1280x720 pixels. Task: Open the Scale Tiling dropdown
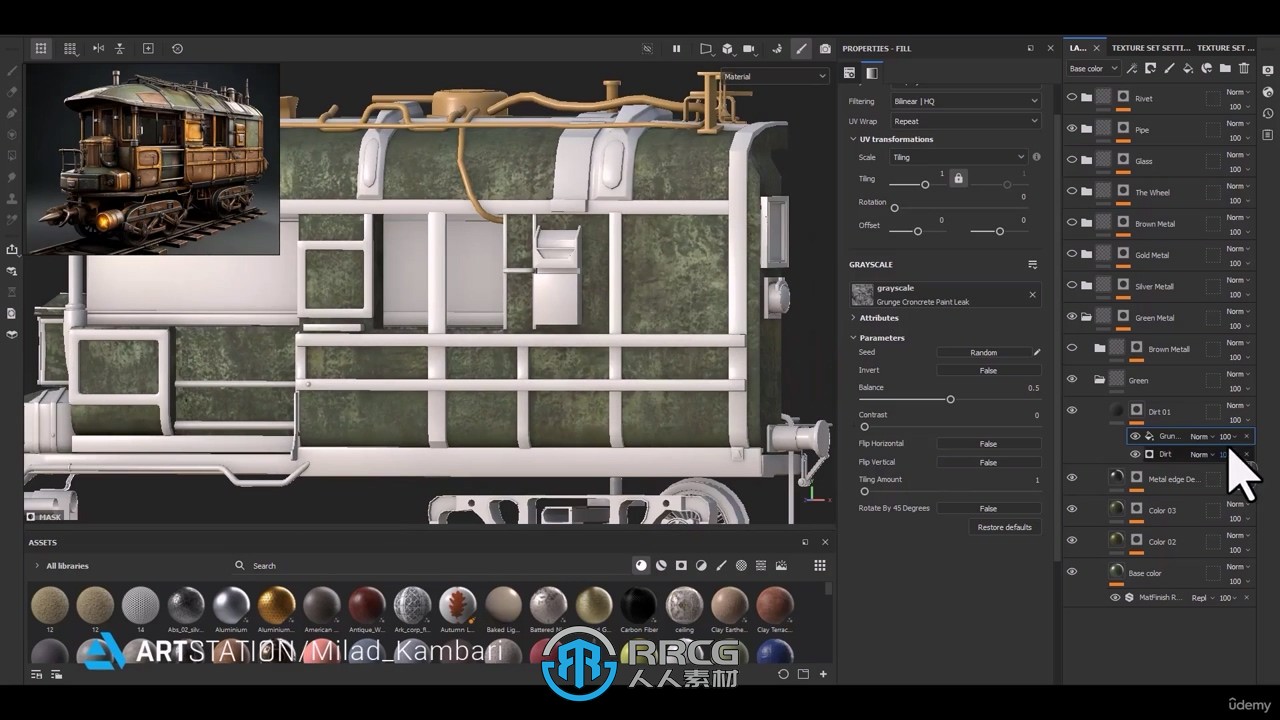click(x=958, y=157)
